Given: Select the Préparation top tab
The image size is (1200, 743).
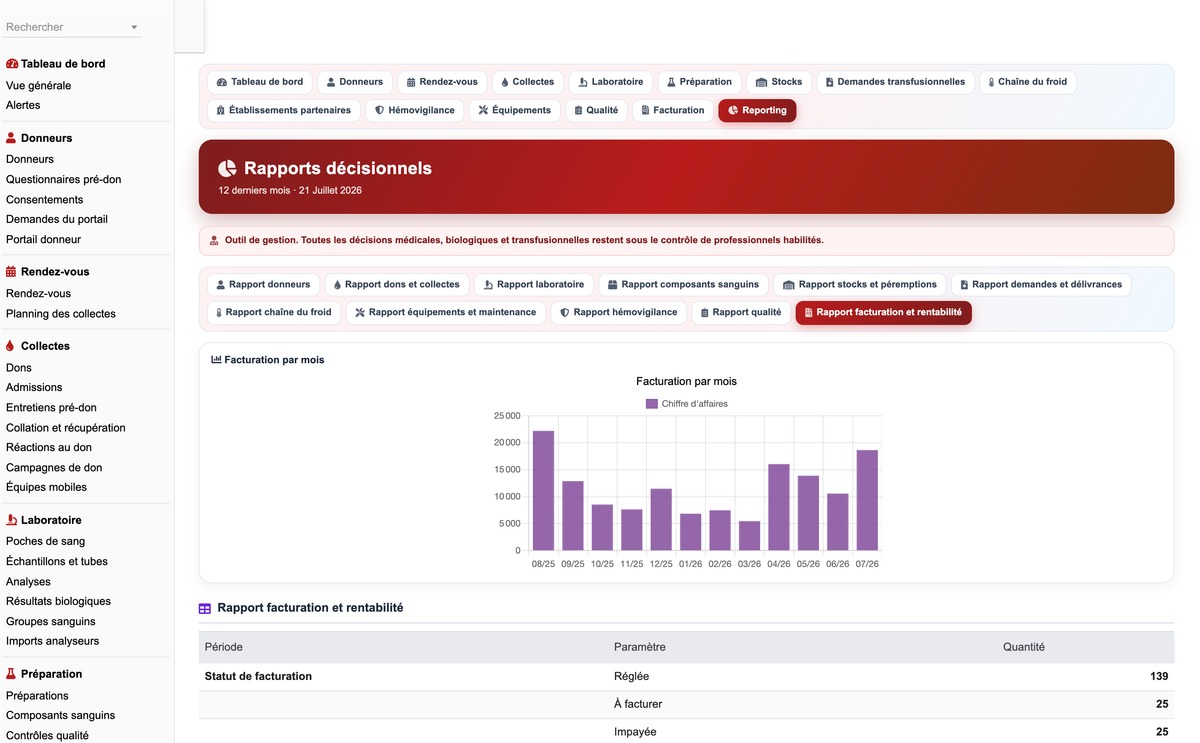Looking at the screenshot, I should 700,82.
